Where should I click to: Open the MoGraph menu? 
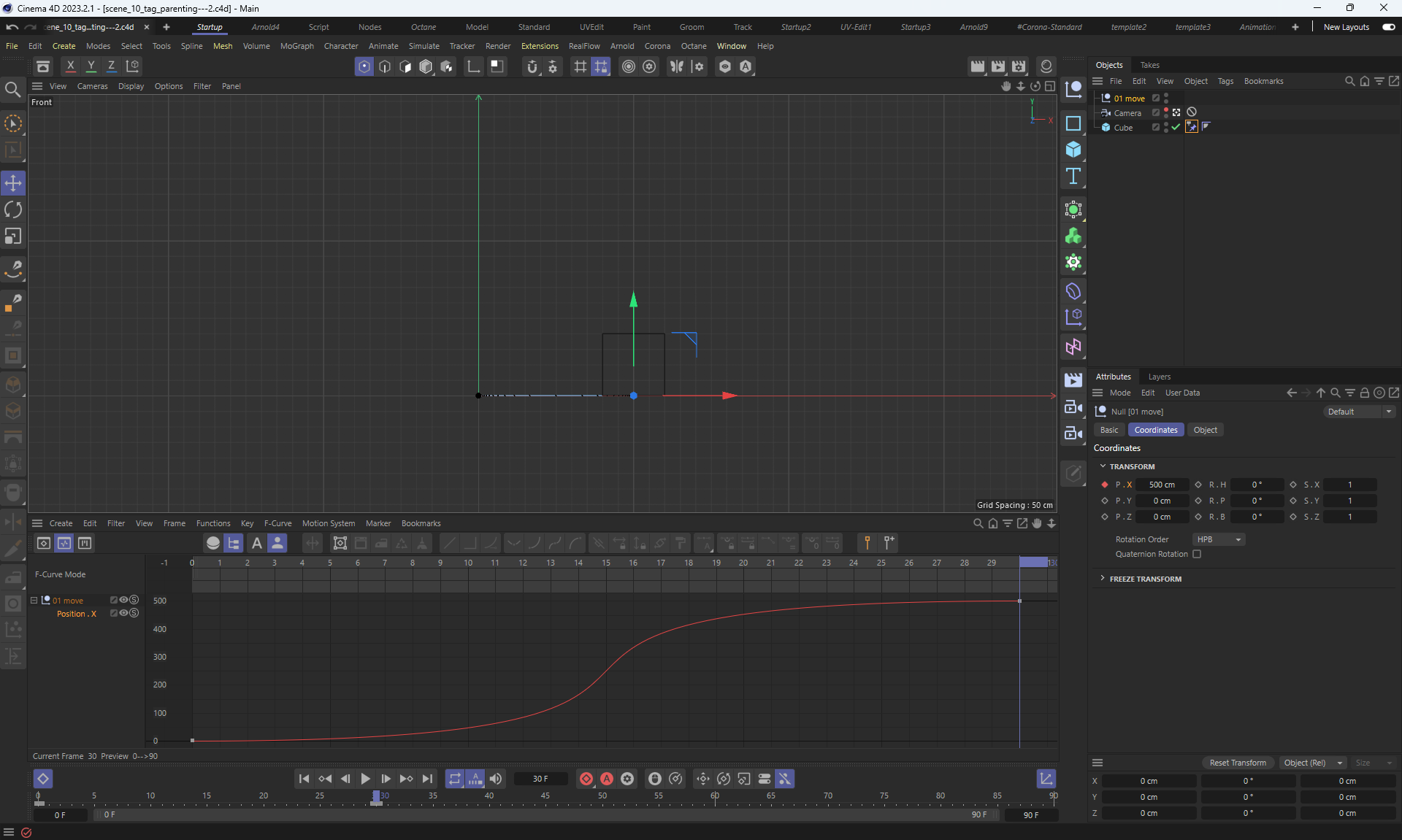tap(296, 46)
